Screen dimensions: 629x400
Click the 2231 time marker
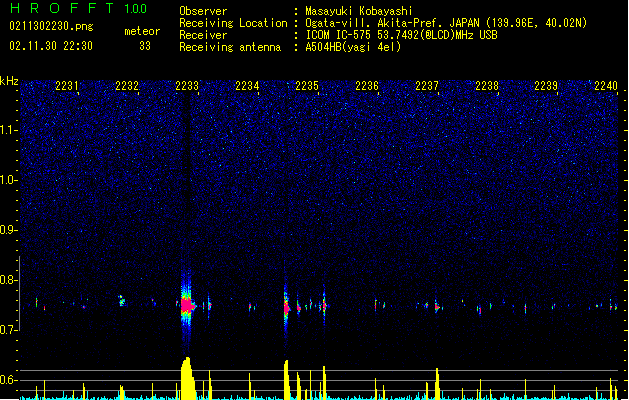coord(67,86)
